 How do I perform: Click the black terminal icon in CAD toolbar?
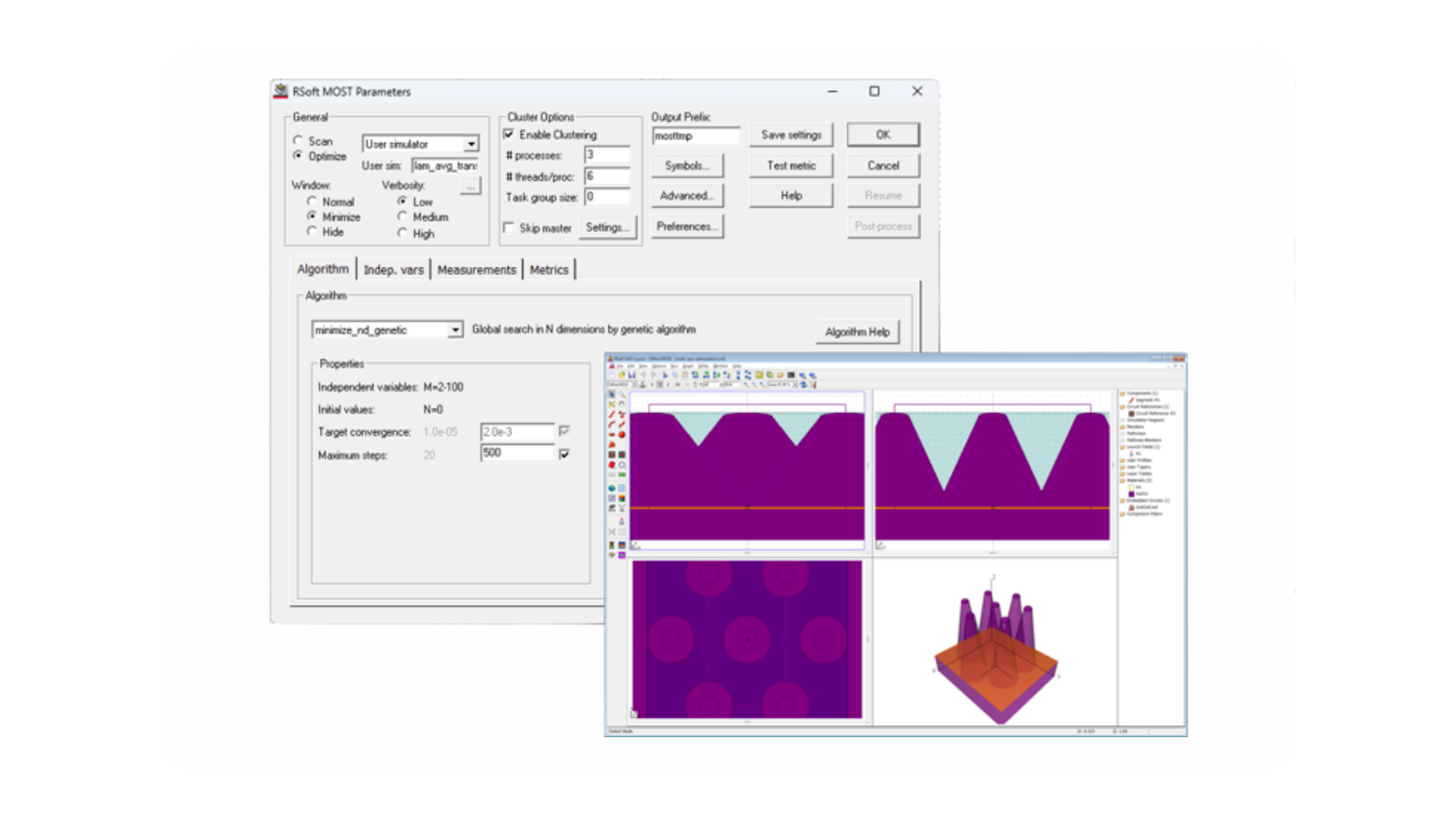791,375
